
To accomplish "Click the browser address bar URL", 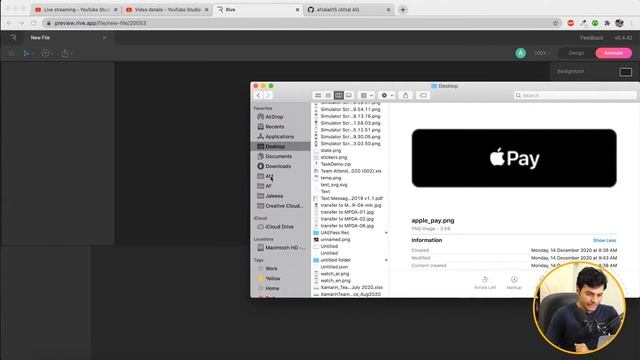I will pos(100,23).
